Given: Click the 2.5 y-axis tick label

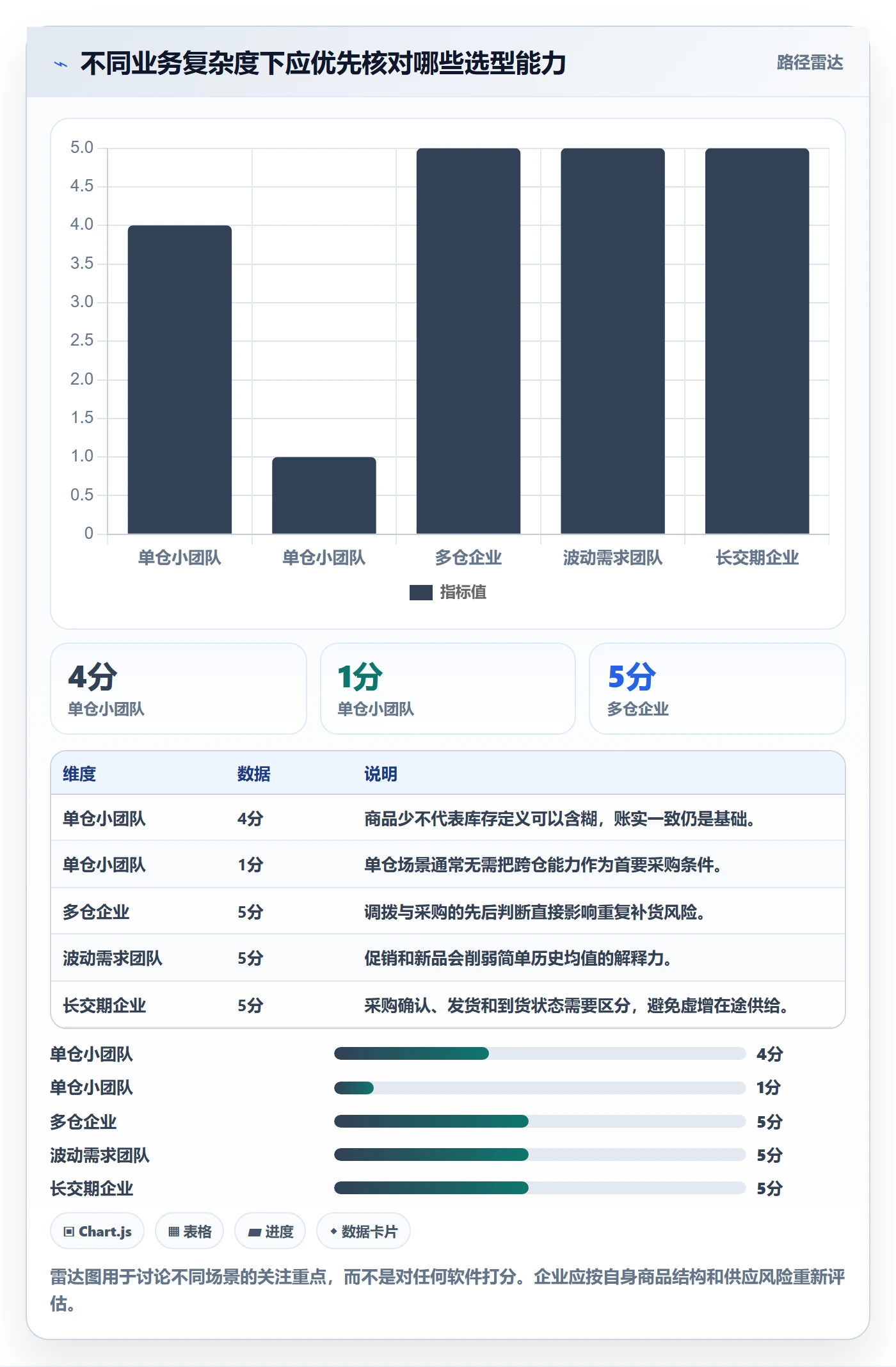Looking at the screenshot, I should (x=82, y=340).
